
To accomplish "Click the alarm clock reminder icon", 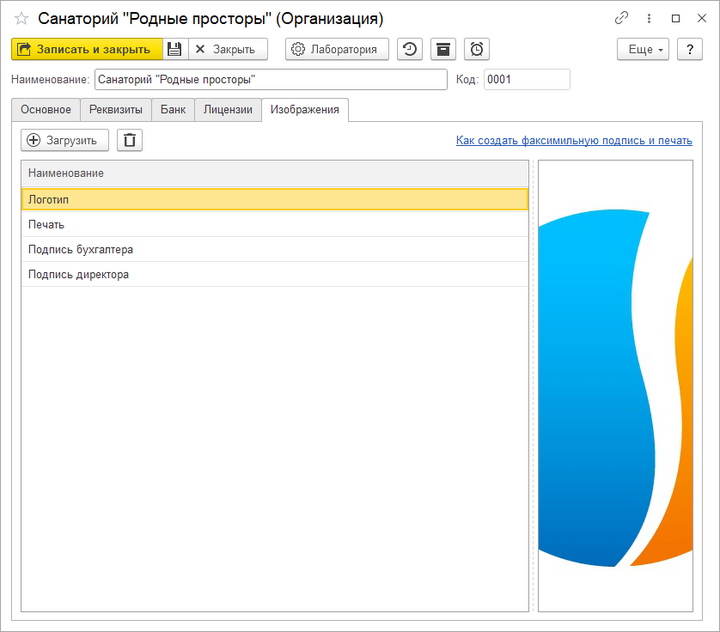I will [x=476, y=49].
